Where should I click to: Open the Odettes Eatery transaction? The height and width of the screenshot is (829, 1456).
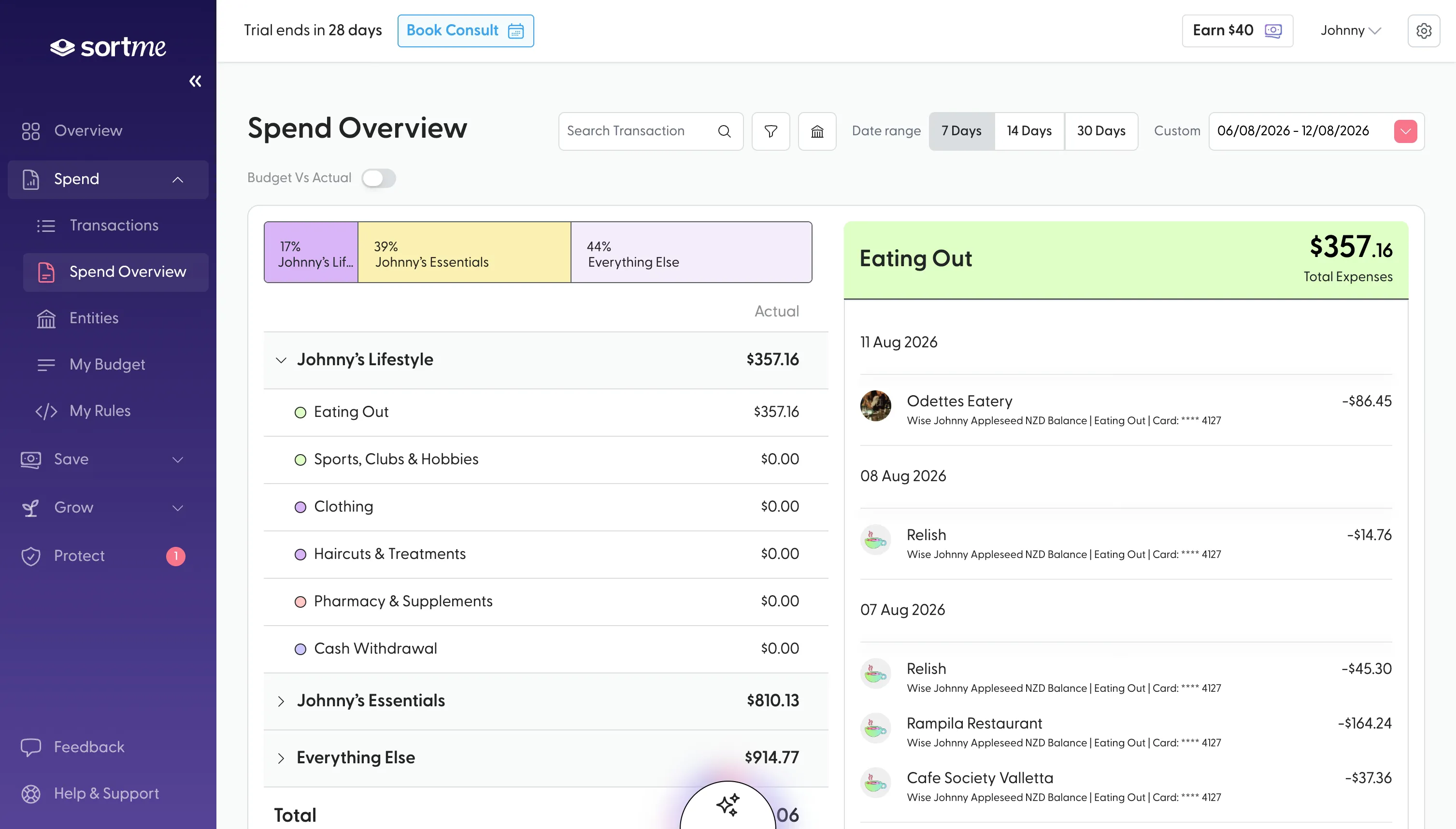pos(1126,410)
